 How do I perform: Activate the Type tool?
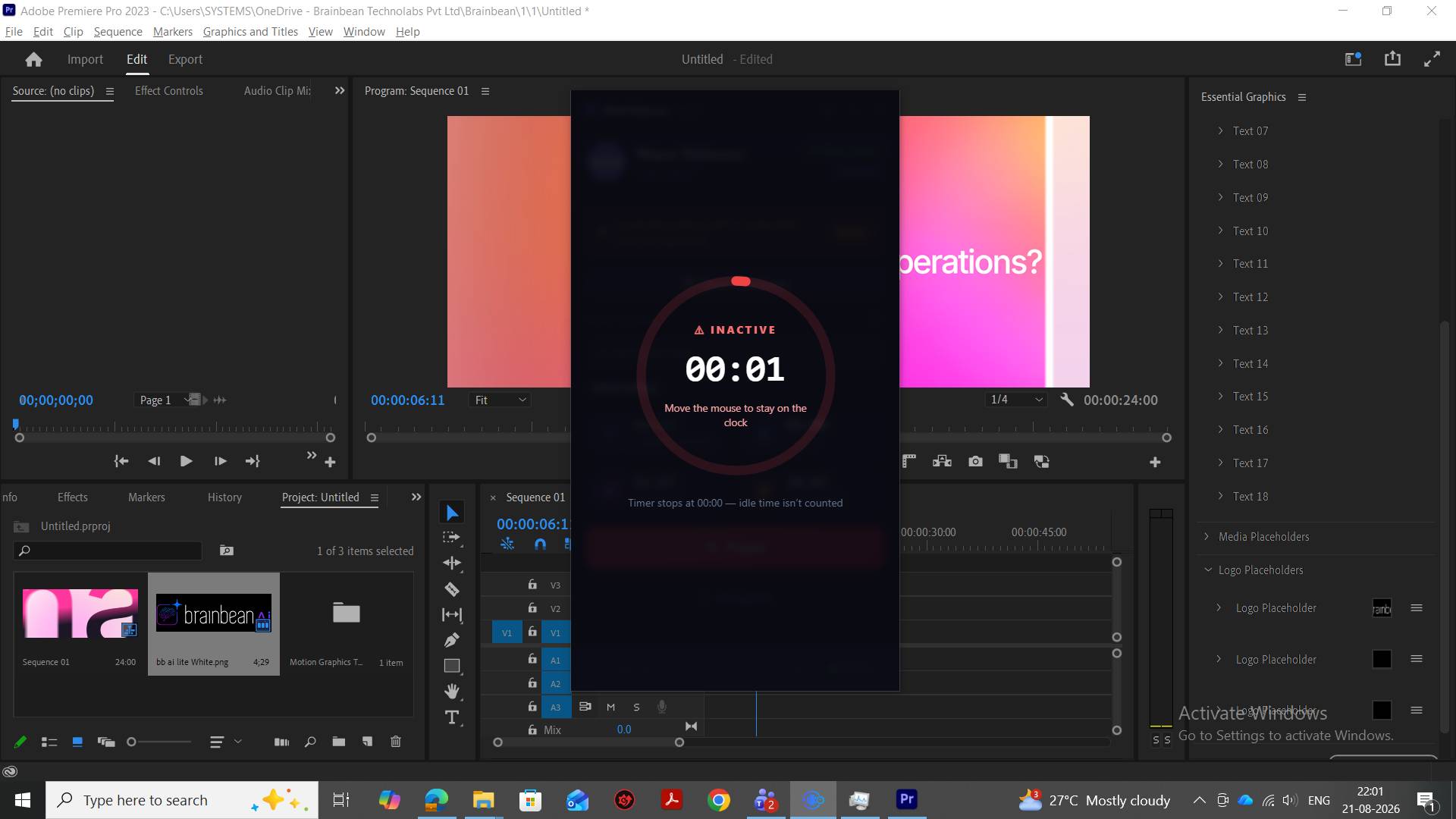click(452, 717)
